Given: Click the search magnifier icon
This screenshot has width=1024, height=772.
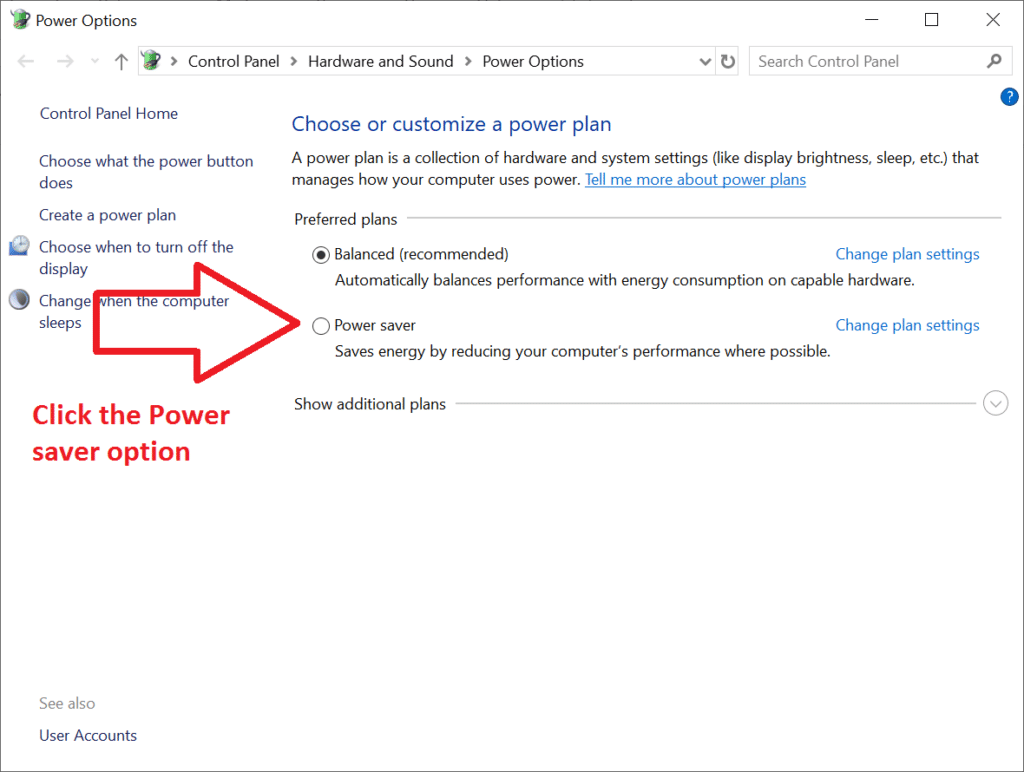Looking at the screenshot, I should click(993, 61).
